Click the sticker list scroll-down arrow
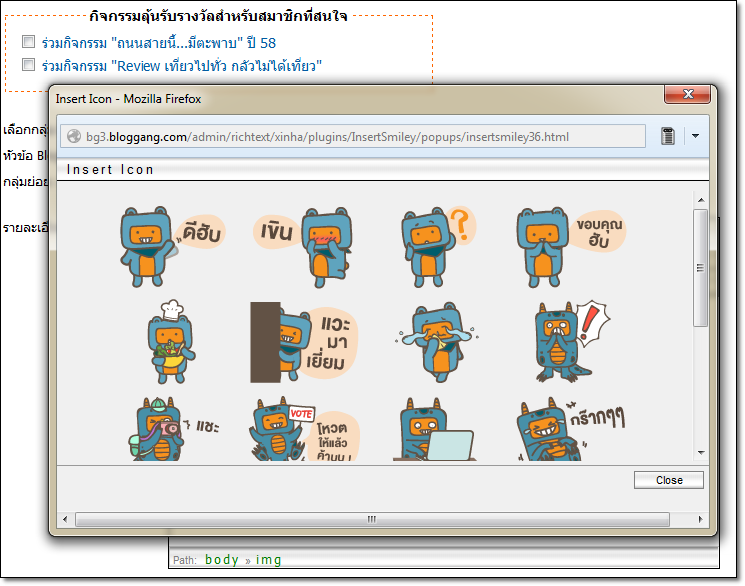Viewport: 745px width, 586px height. click(x=701, y=453)
